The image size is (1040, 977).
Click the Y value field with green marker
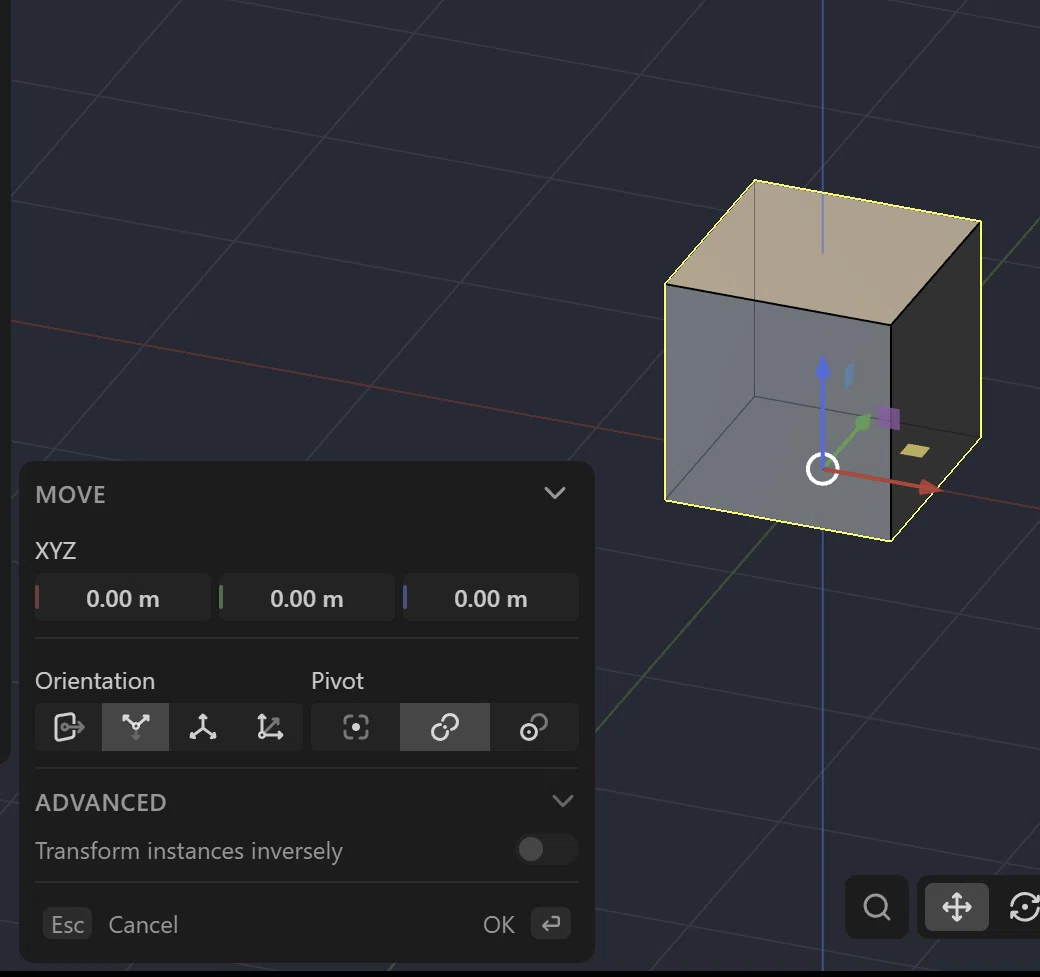coord(306,598)
